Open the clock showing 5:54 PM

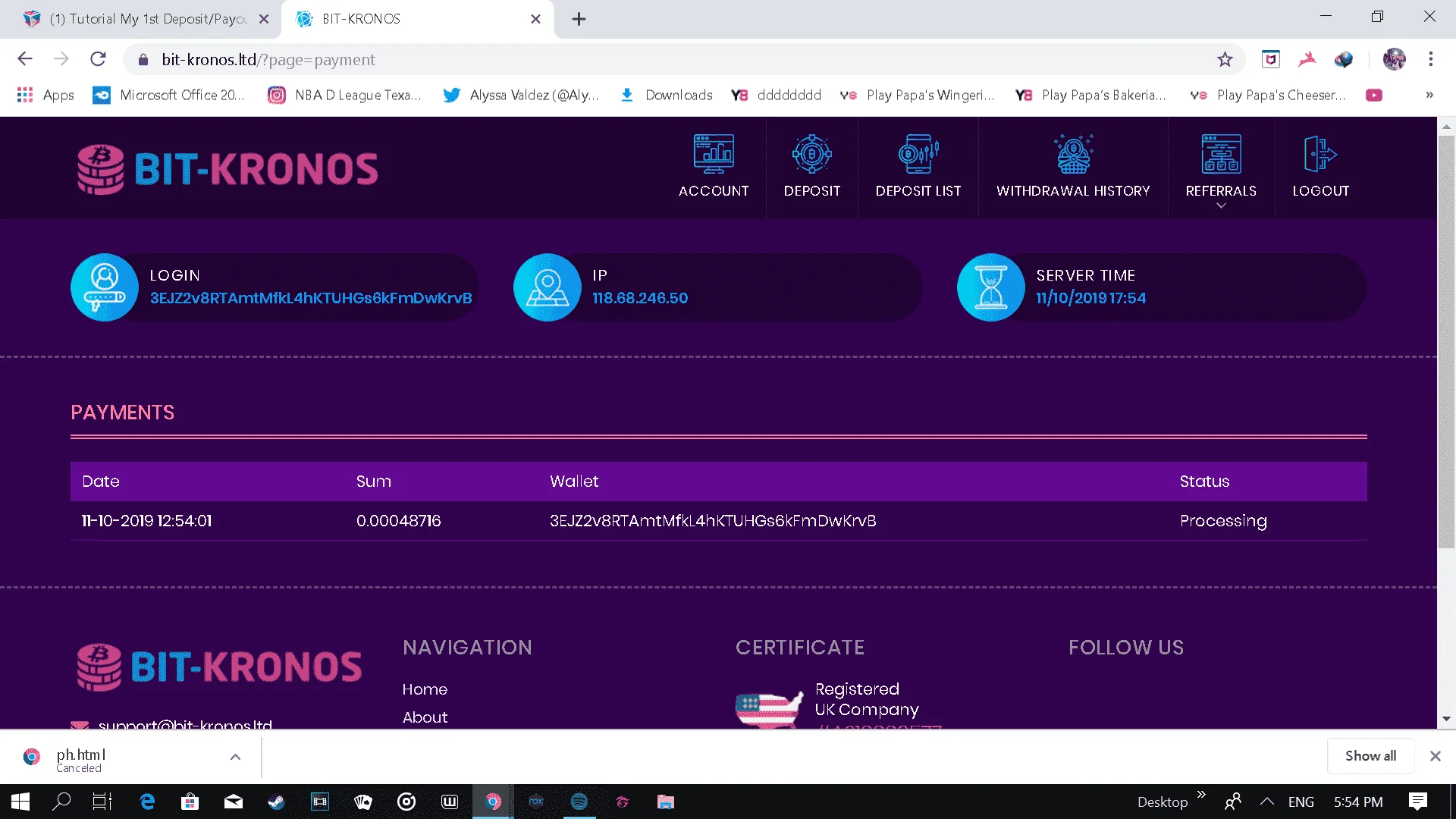pyautogui.click(x=1358, y=802)
